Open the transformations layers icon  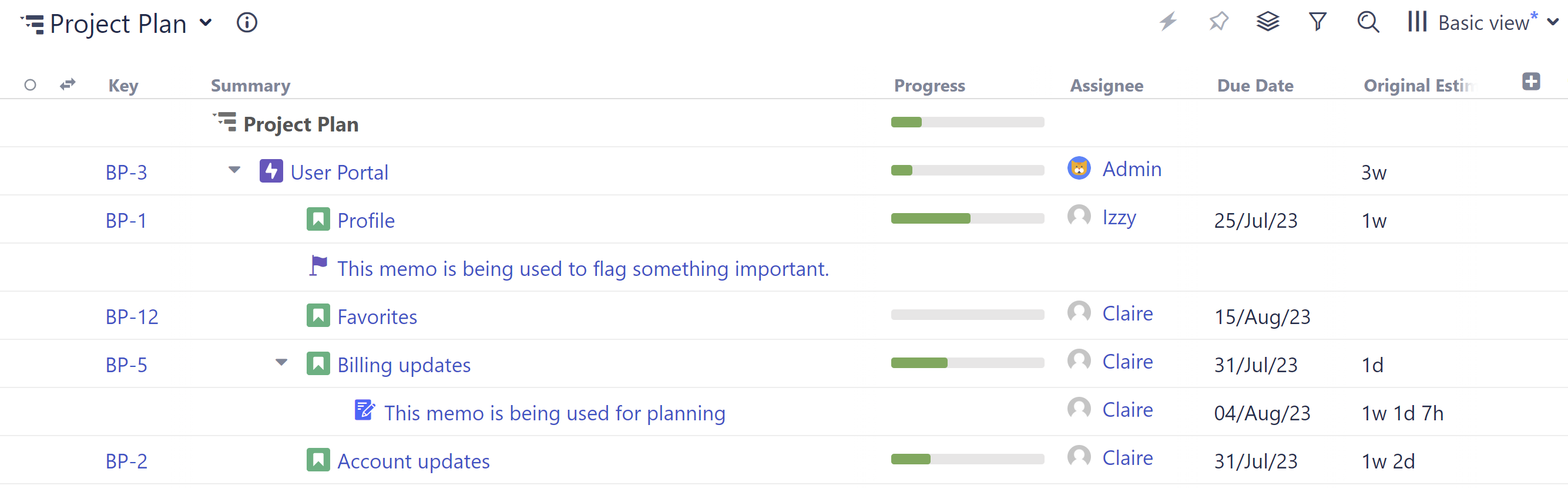(x=1268, y=22)
